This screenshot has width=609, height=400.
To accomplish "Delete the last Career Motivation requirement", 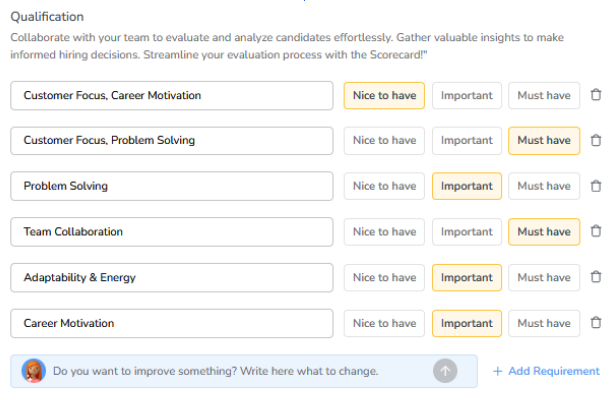I will click(x=596, y=323).
